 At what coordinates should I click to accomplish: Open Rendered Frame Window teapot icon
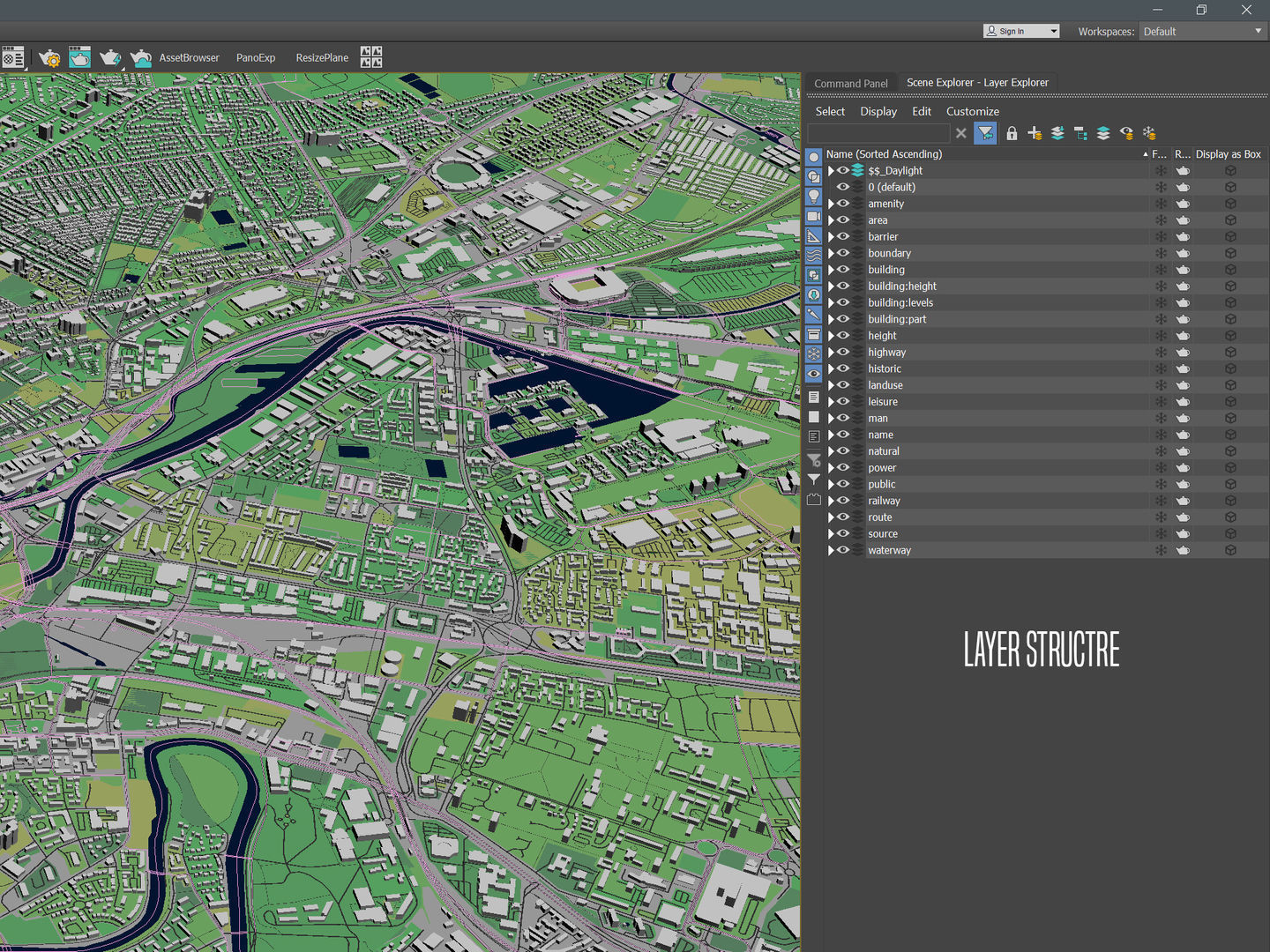tap(79, 58)
